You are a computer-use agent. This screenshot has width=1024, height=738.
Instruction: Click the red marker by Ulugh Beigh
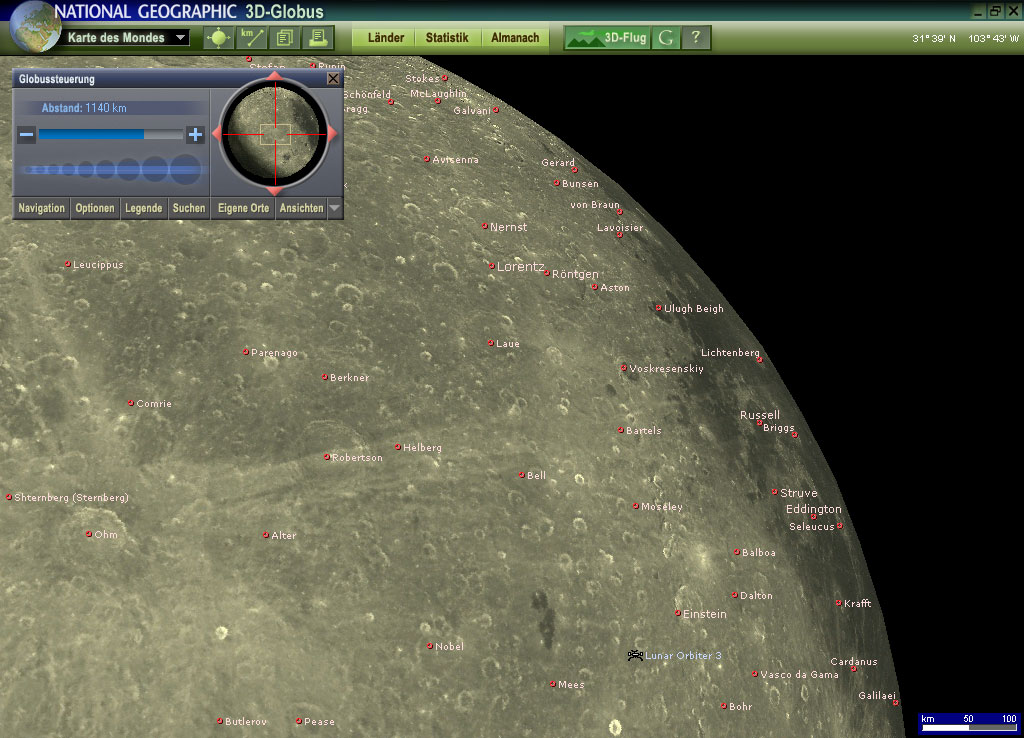658,308
